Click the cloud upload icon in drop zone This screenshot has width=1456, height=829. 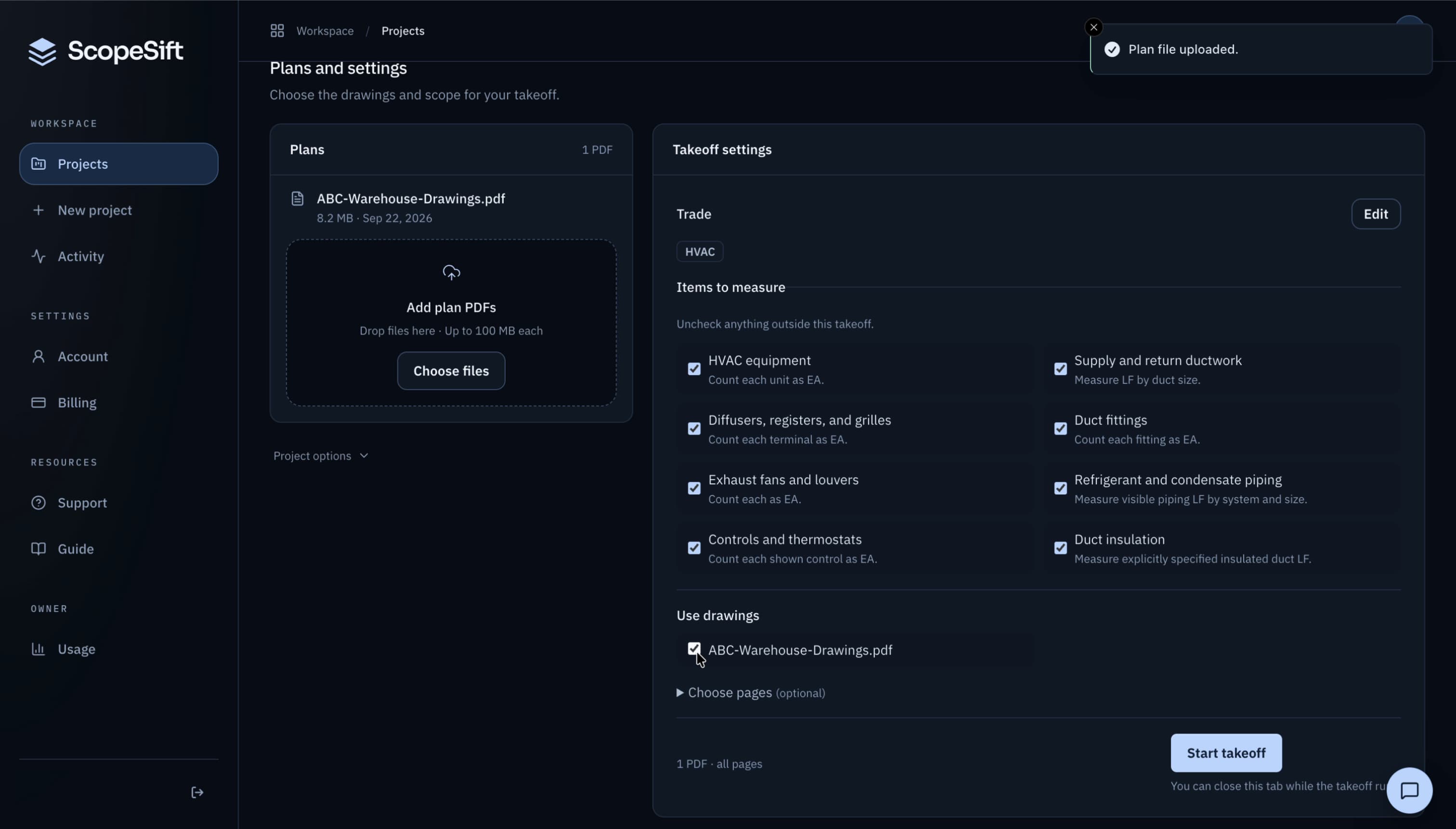(451, 273)
